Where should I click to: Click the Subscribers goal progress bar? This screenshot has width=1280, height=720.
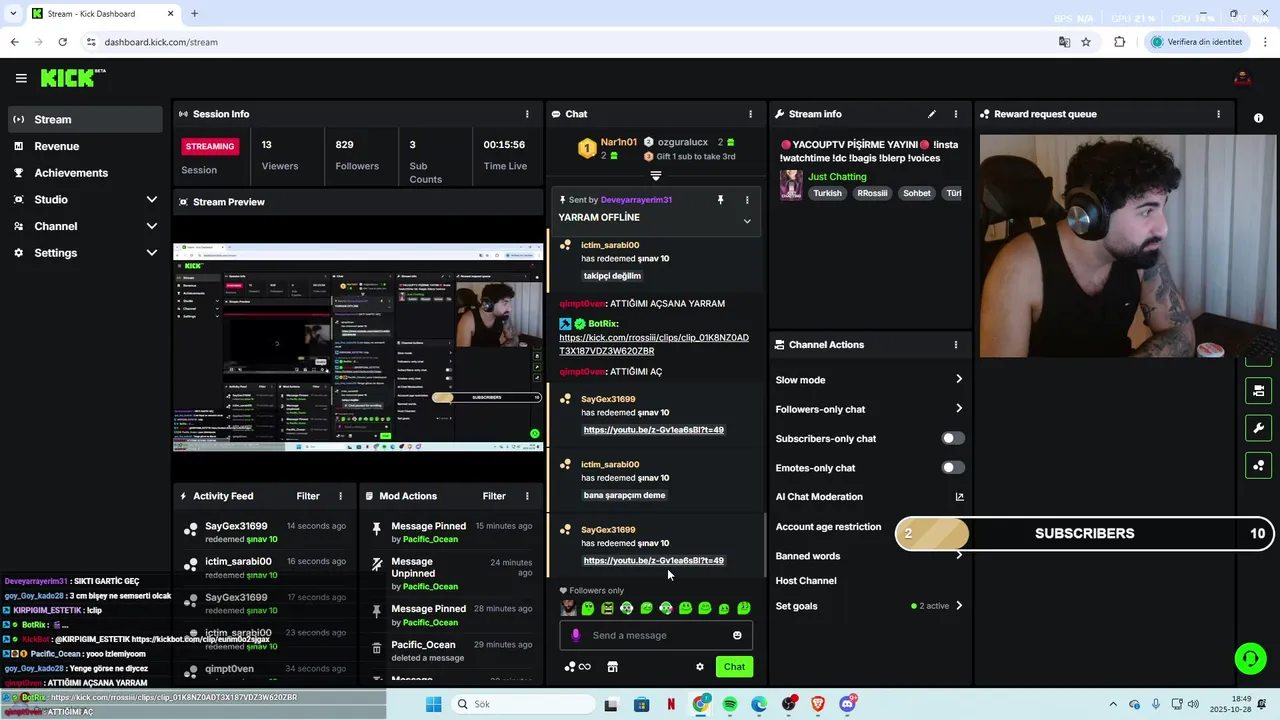click(x=1087, y=534)
